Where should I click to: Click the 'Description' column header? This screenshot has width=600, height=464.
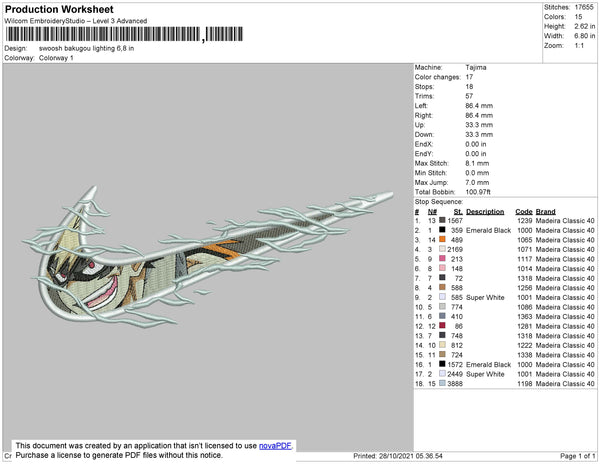pyautogui.click(x=485, y=212)
